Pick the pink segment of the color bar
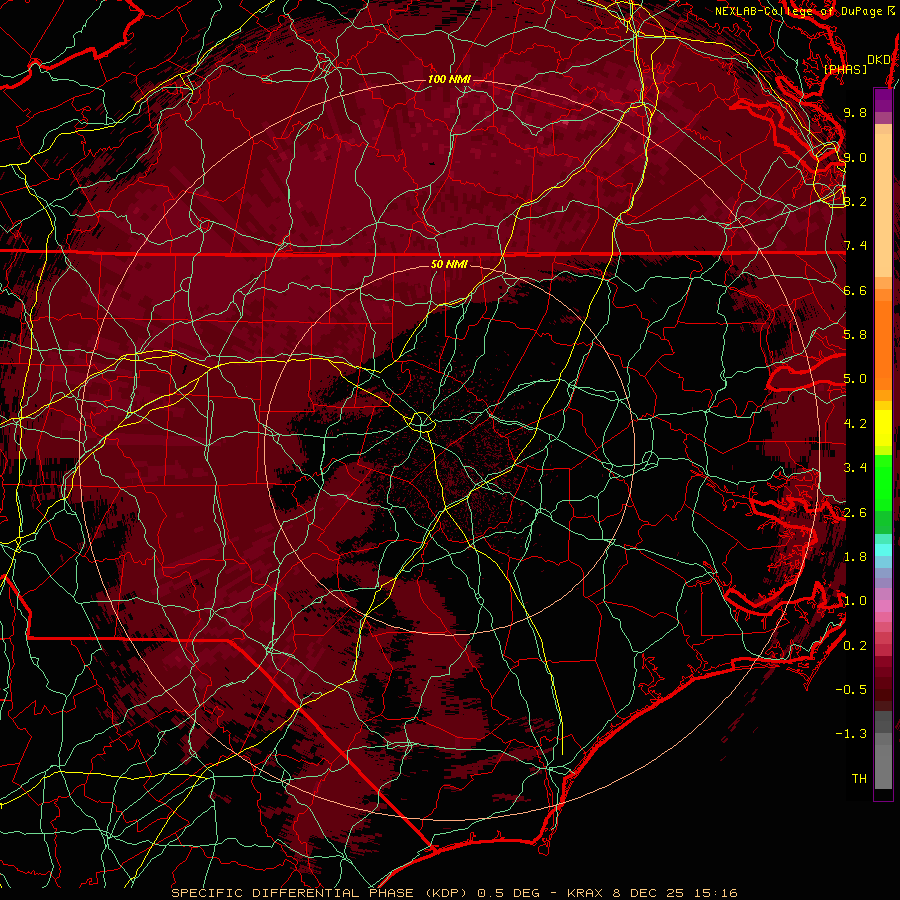 pyautogui.click(x=883, y=606)
